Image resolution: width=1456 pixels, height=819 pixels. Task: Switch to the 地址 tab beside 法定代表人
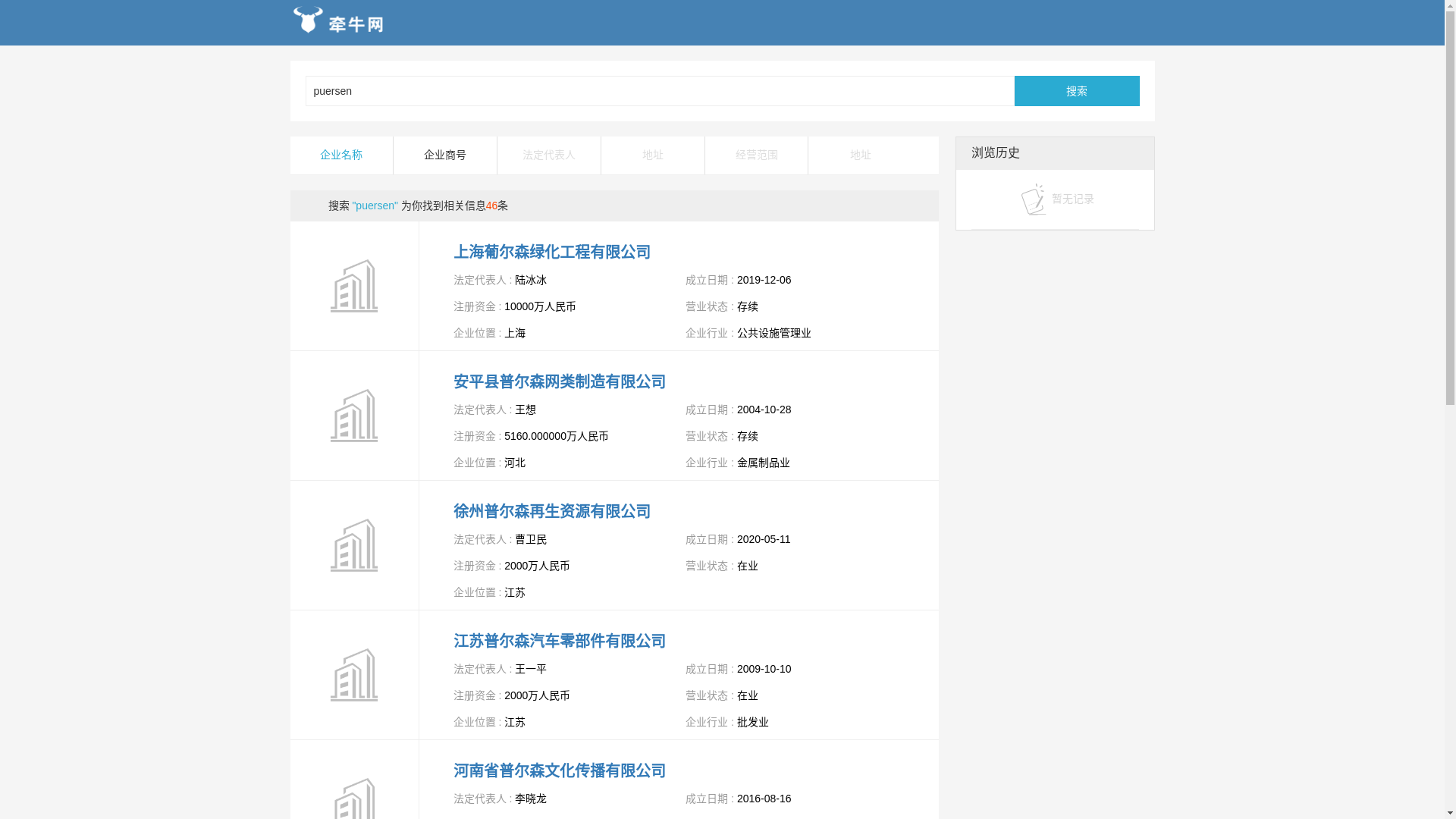coord(653,155)
